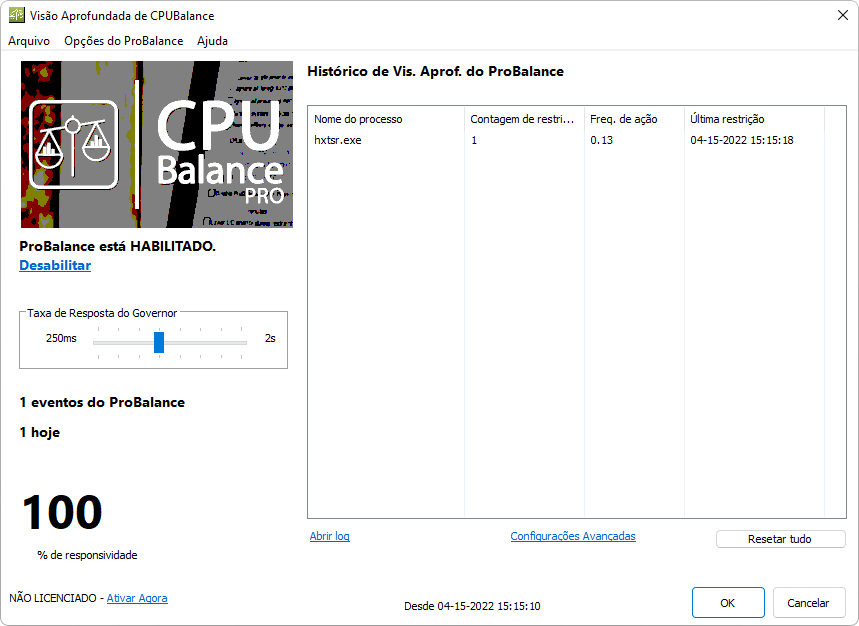Image resolution: width=859 pixels, height=626 pixels.
Task: Click the 100 responsiveness value
Action: point(62,512)
